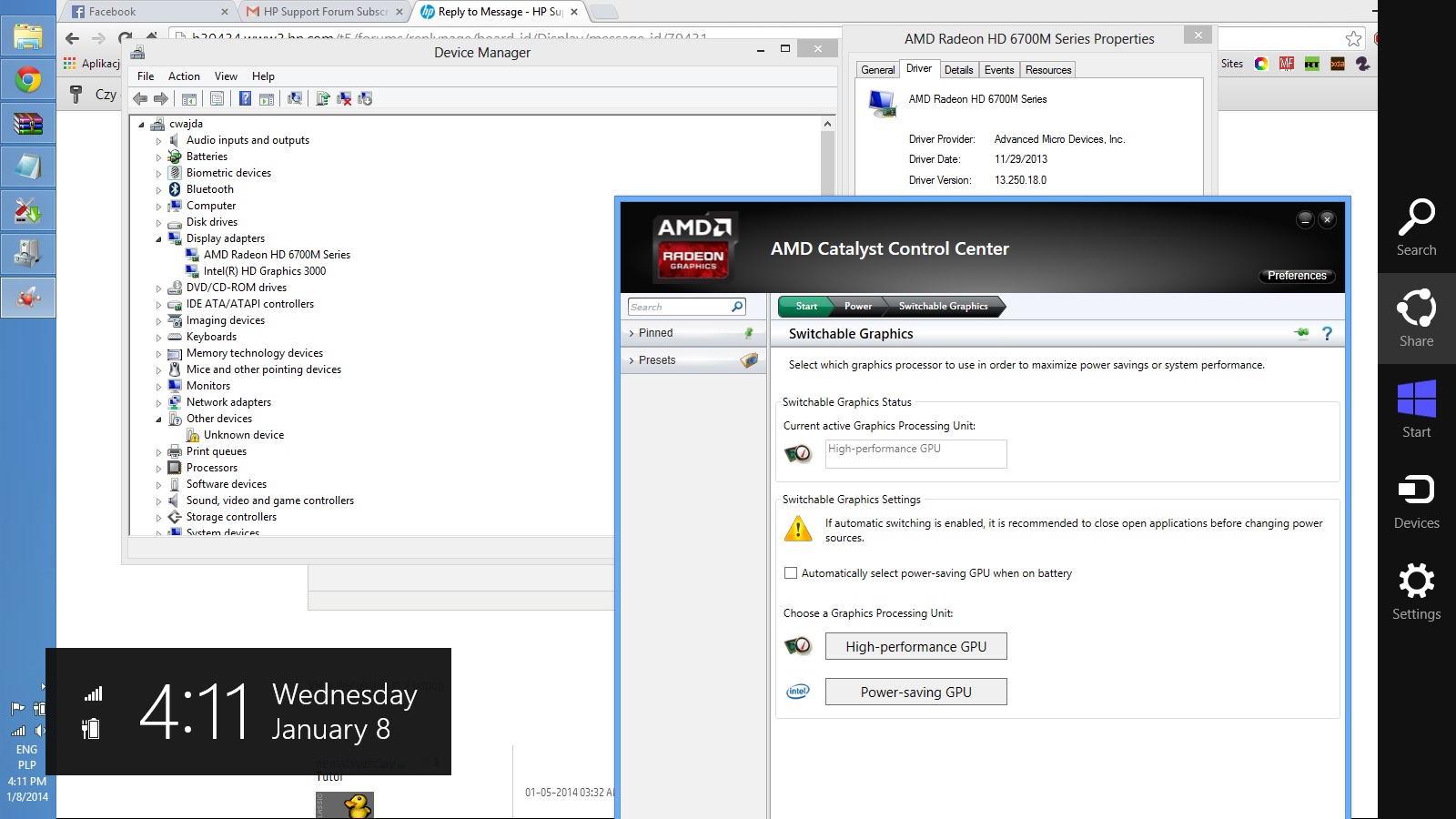The height and width of the screenshot is (819, 1456).
Task: Click the Monitors tree item
Action: [207, 386]
